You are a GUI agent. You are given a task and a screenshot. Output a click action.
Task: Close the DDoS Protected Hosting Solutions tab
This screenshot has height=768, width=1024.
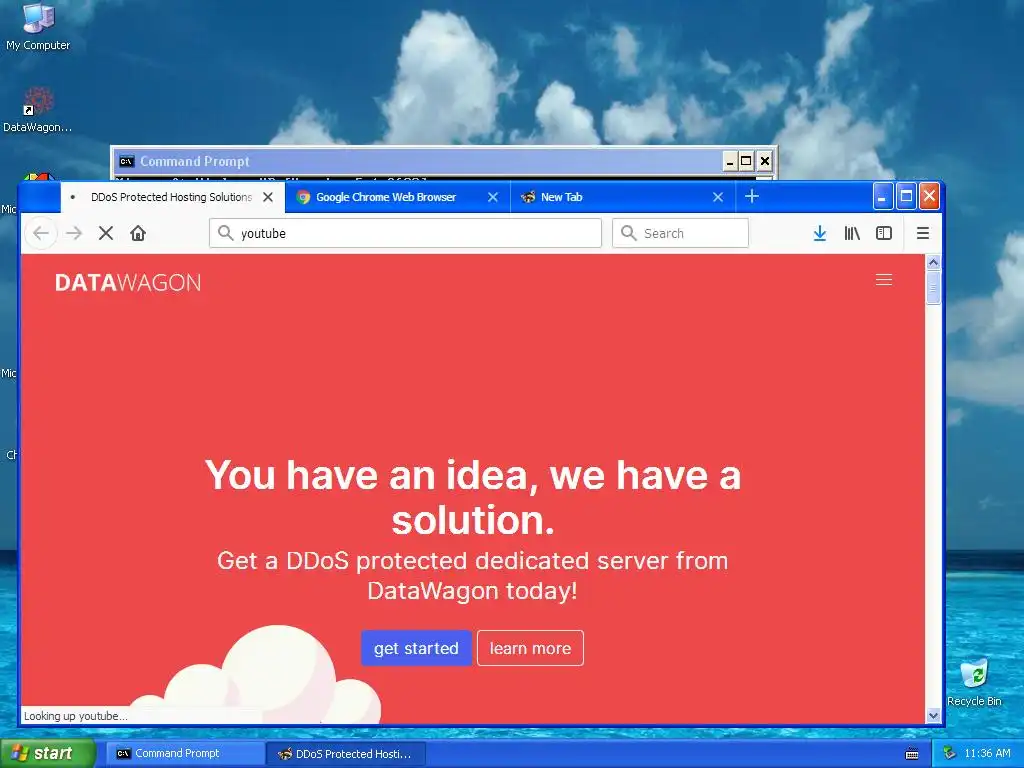pos(268,197)
